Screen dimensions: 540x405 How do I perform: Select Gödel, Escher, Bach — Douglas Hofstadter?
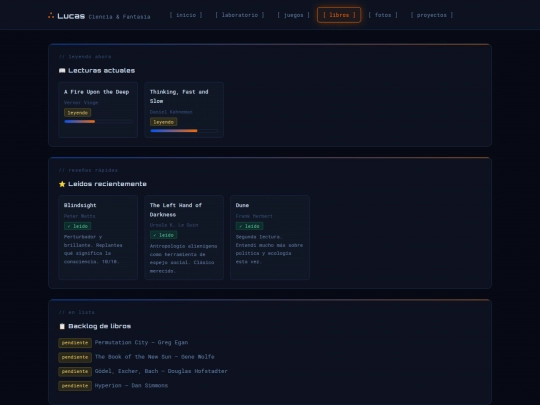point(161,371)
